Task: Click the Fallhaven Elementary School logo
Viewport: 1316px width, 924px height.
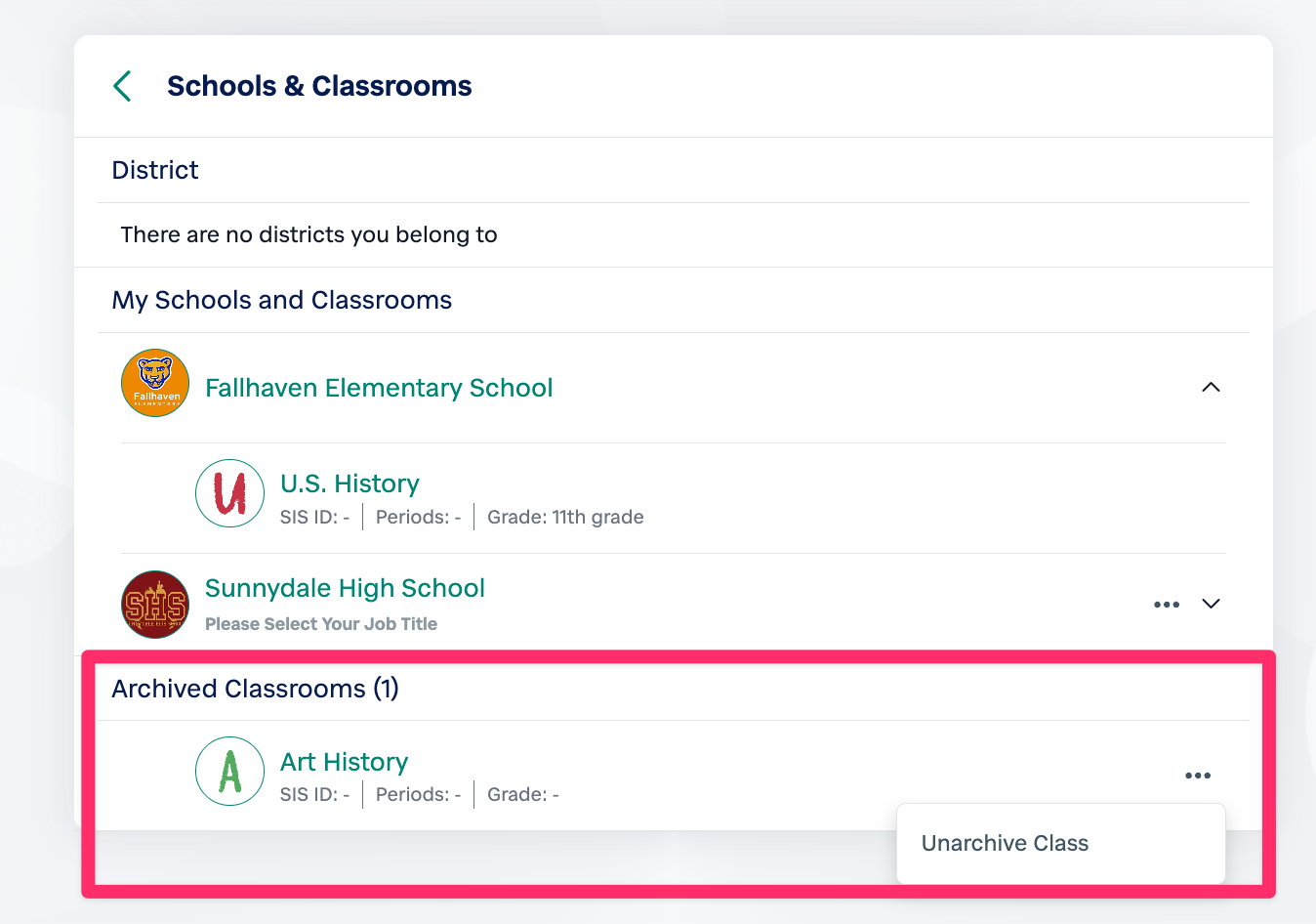Action: coord(155,383)
